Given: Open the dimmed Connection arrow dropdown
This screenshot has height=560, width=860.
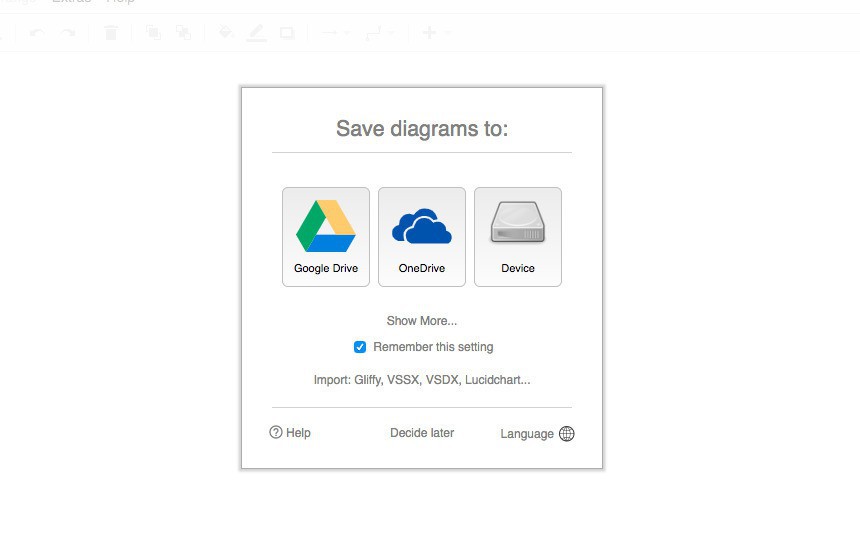Looking at the screenshot, I should [335, 33].
